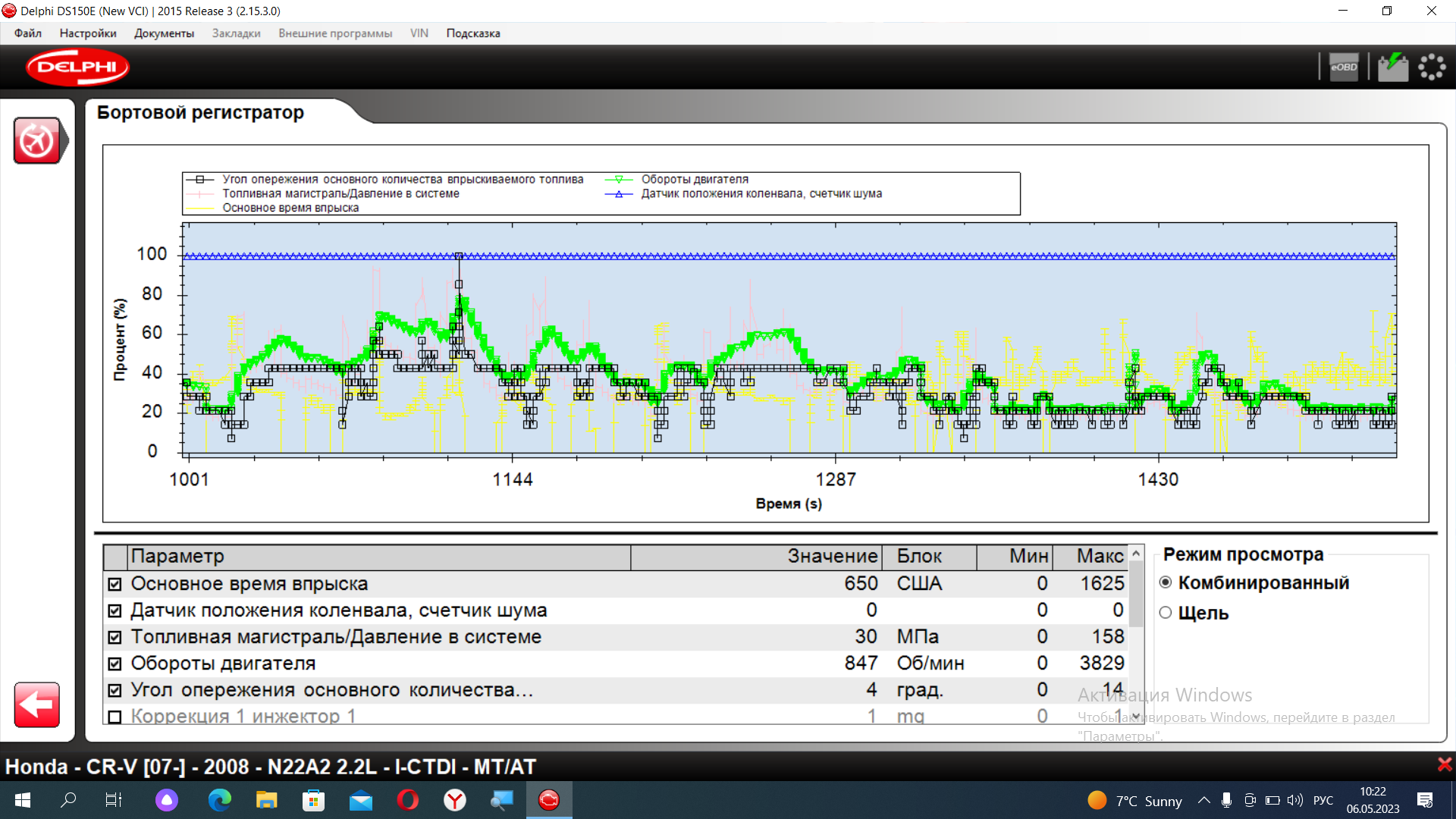Select Щель view mode
This screenshot has width=1456, height=819.
pyautogui.click(x=1166, y=613)
